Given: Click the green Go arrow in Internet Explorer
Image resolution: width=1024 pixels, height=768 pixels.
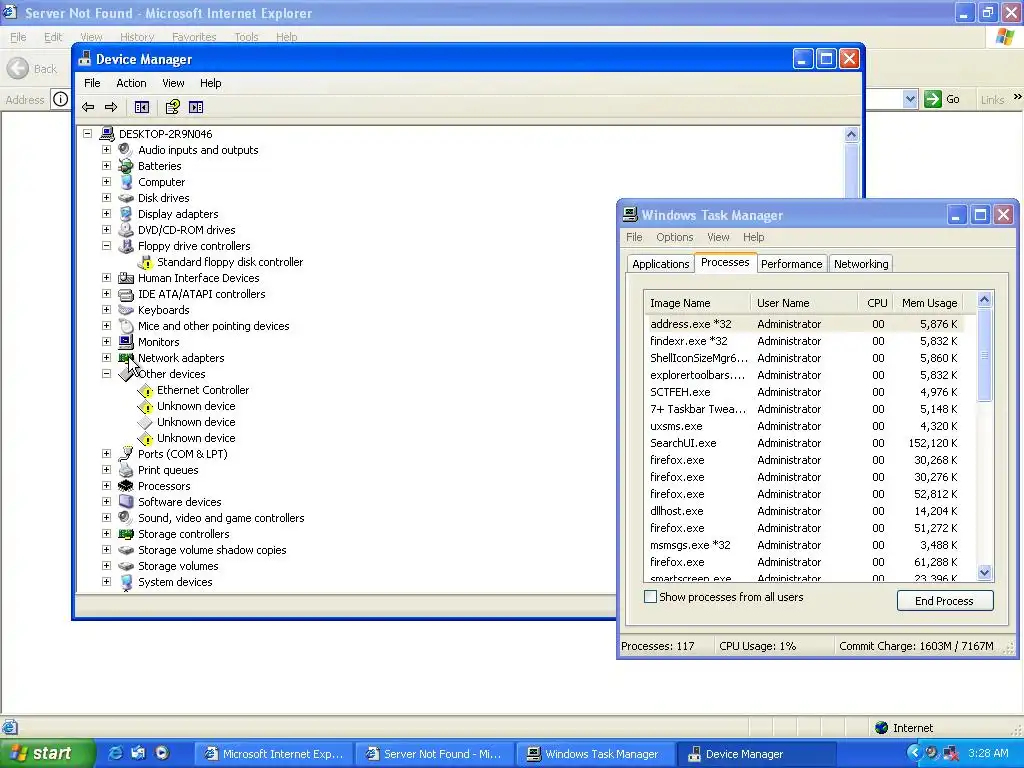Looking at the screenshot, I should 933,99.
